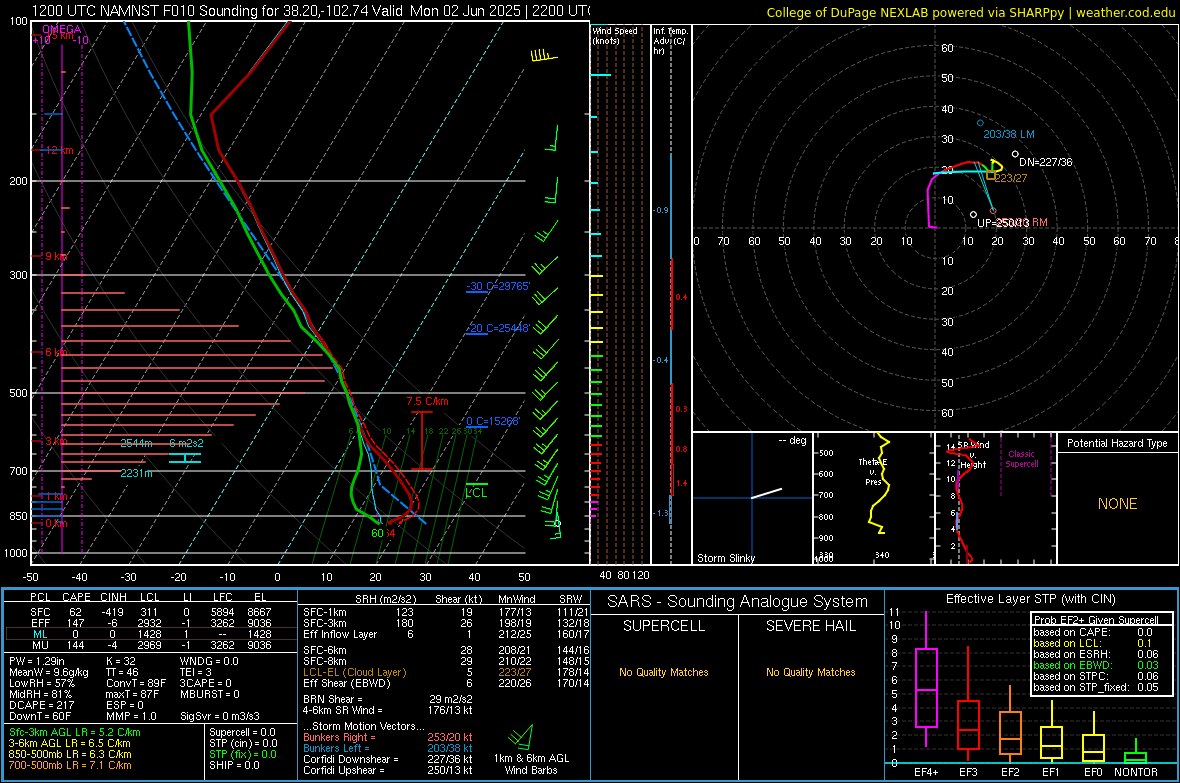Click the Corfidi Downshear vector line
Image resolution: width=1180 pixels, height=783 pixels.
[388, 759]
